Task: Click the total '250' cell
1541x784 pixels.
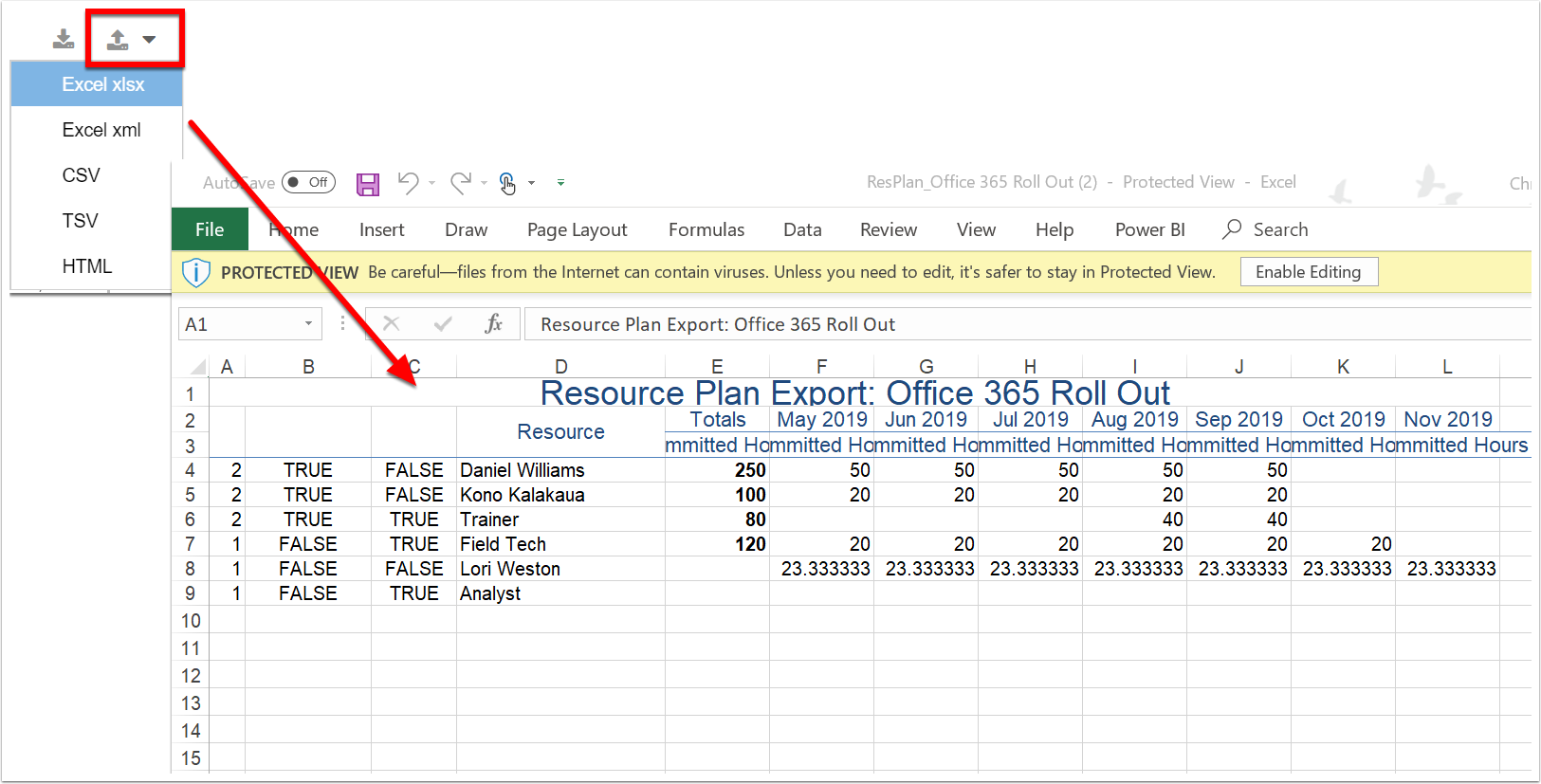Action: [x=717, y=470]
